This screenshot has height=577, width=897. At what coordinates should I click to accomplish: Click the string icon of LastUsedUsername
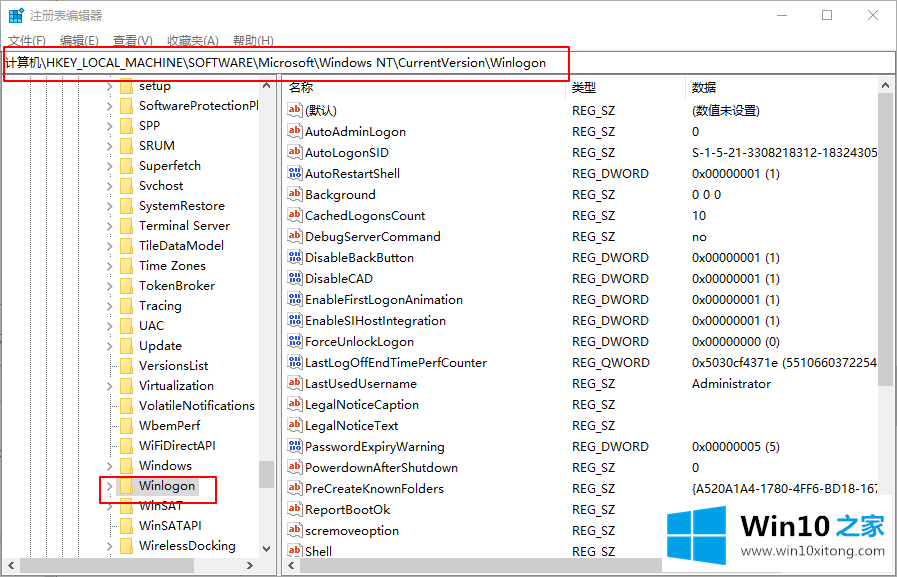click(295, 383)
